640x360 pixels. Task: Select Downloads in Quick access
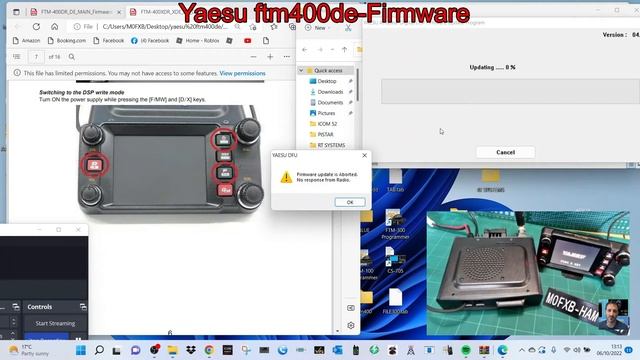coord(330,92)
